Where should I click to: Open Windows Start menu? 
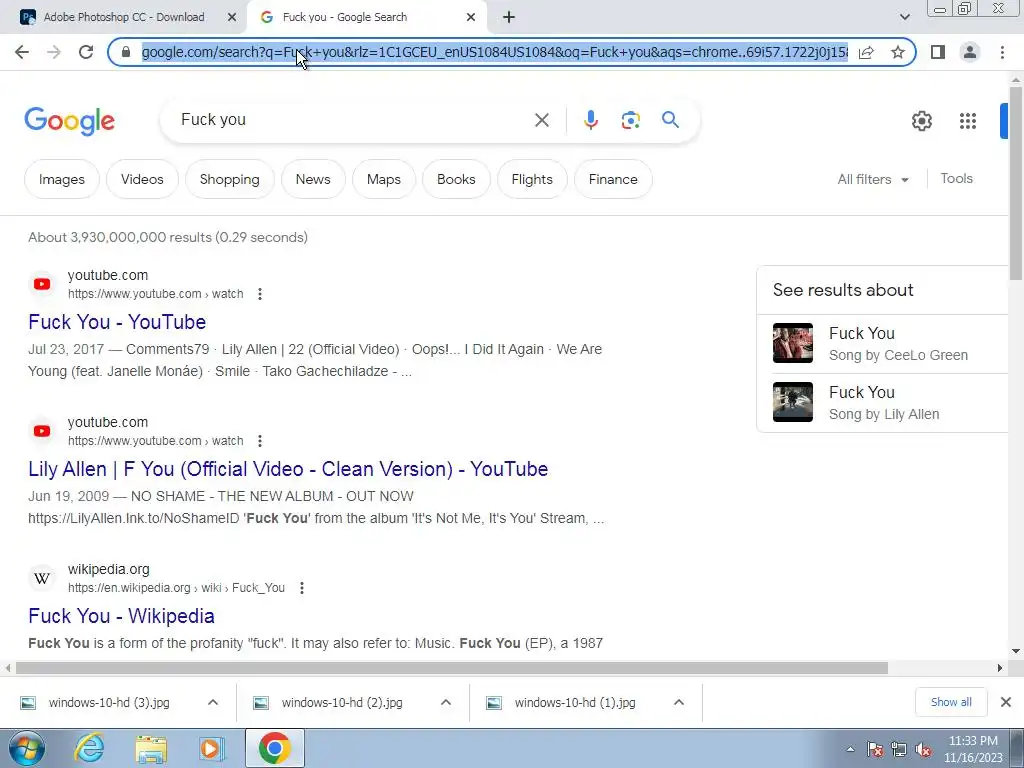pos(27,748)
